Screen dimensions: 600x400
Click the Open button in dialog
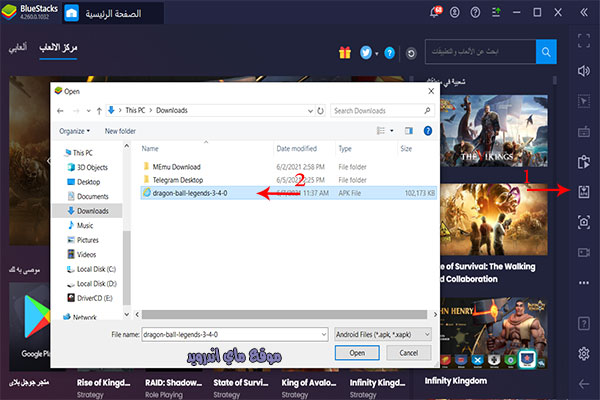[x=357, y=353]
